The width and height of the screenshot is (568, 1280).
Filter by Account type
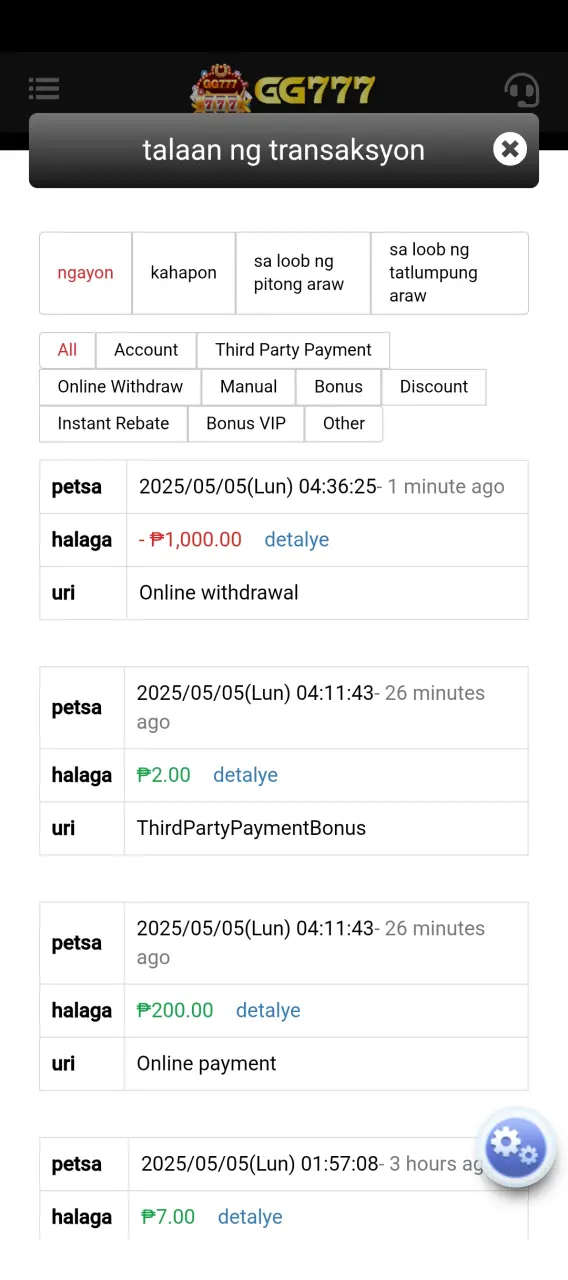(x=146, y=350)
